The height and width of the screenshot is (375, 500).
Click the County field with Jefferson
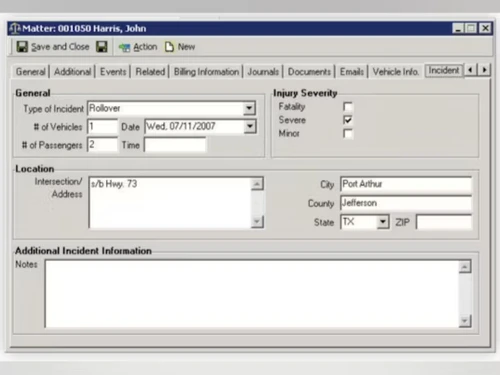[406, 203]
